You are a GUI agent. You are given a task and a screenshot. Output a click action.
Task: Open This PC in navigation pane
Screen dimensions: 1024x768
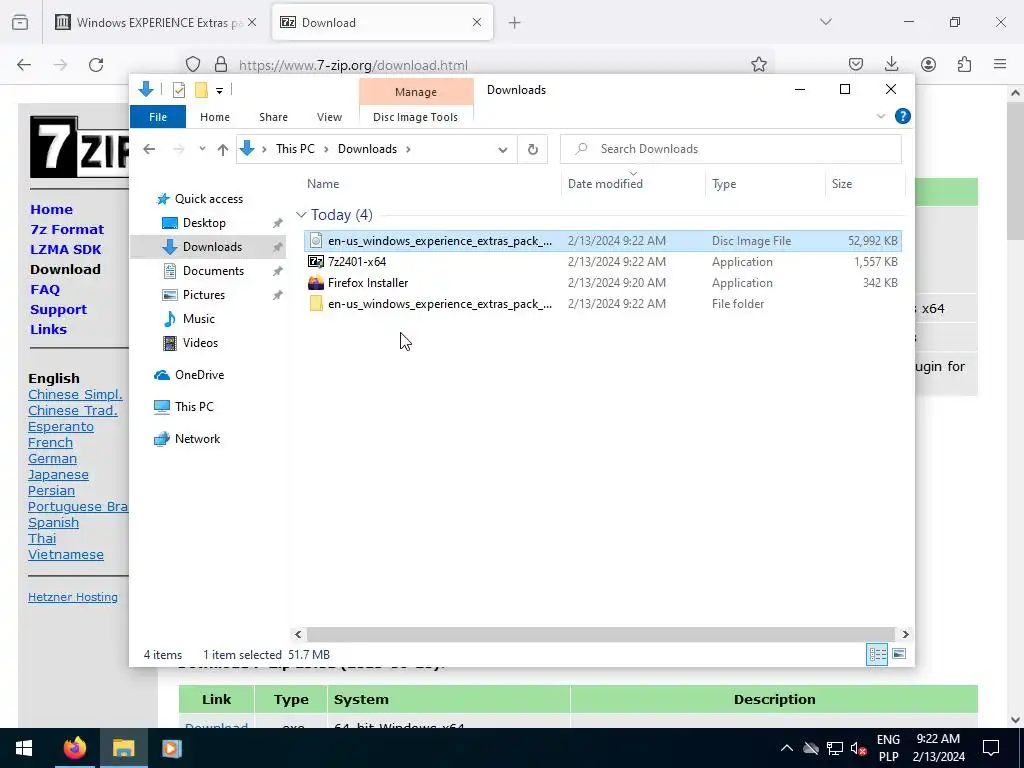[x=194, y=406]
